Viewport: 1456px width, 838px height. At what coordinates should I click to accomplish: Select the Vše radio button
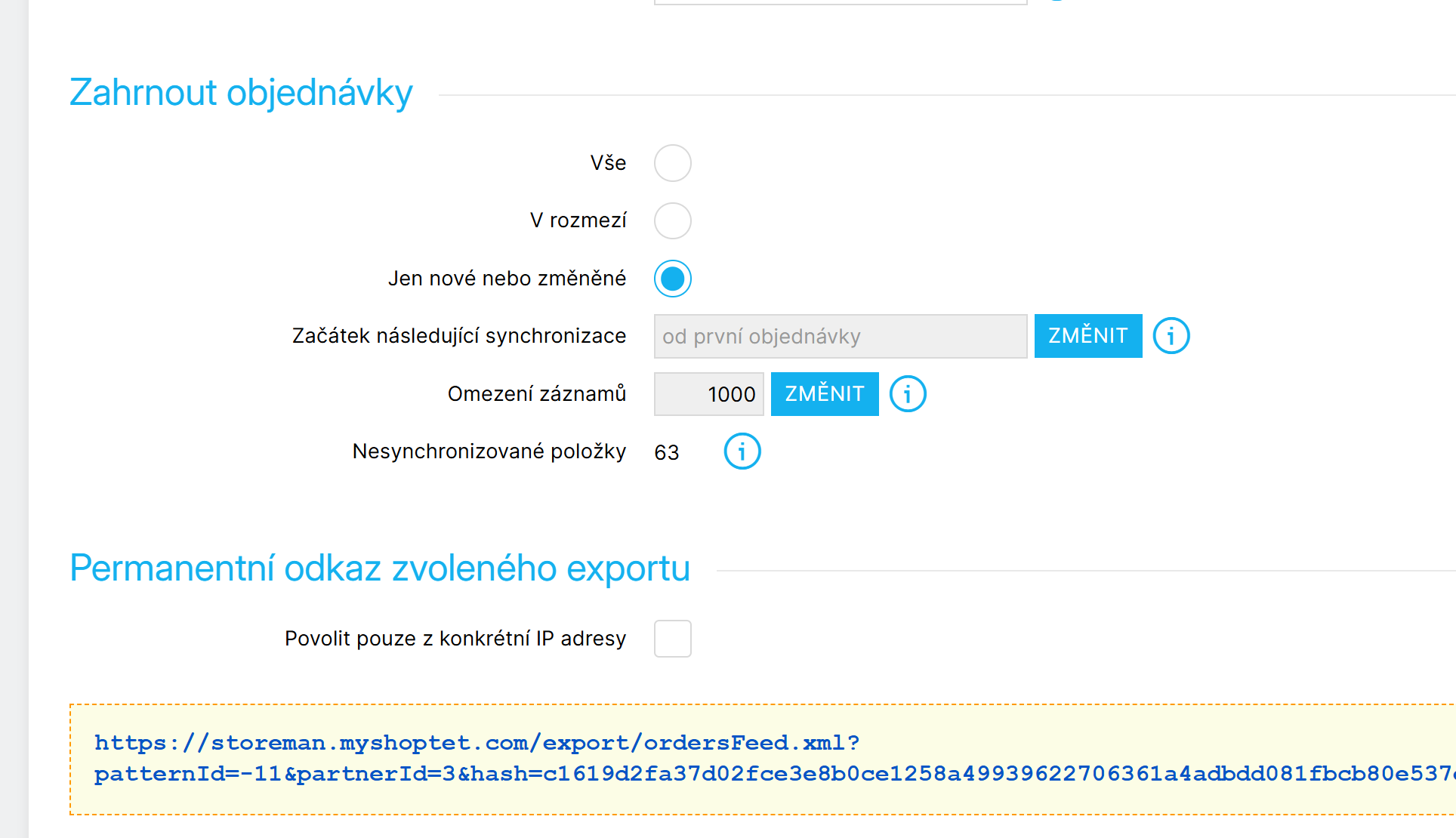(x=672, y=163)
